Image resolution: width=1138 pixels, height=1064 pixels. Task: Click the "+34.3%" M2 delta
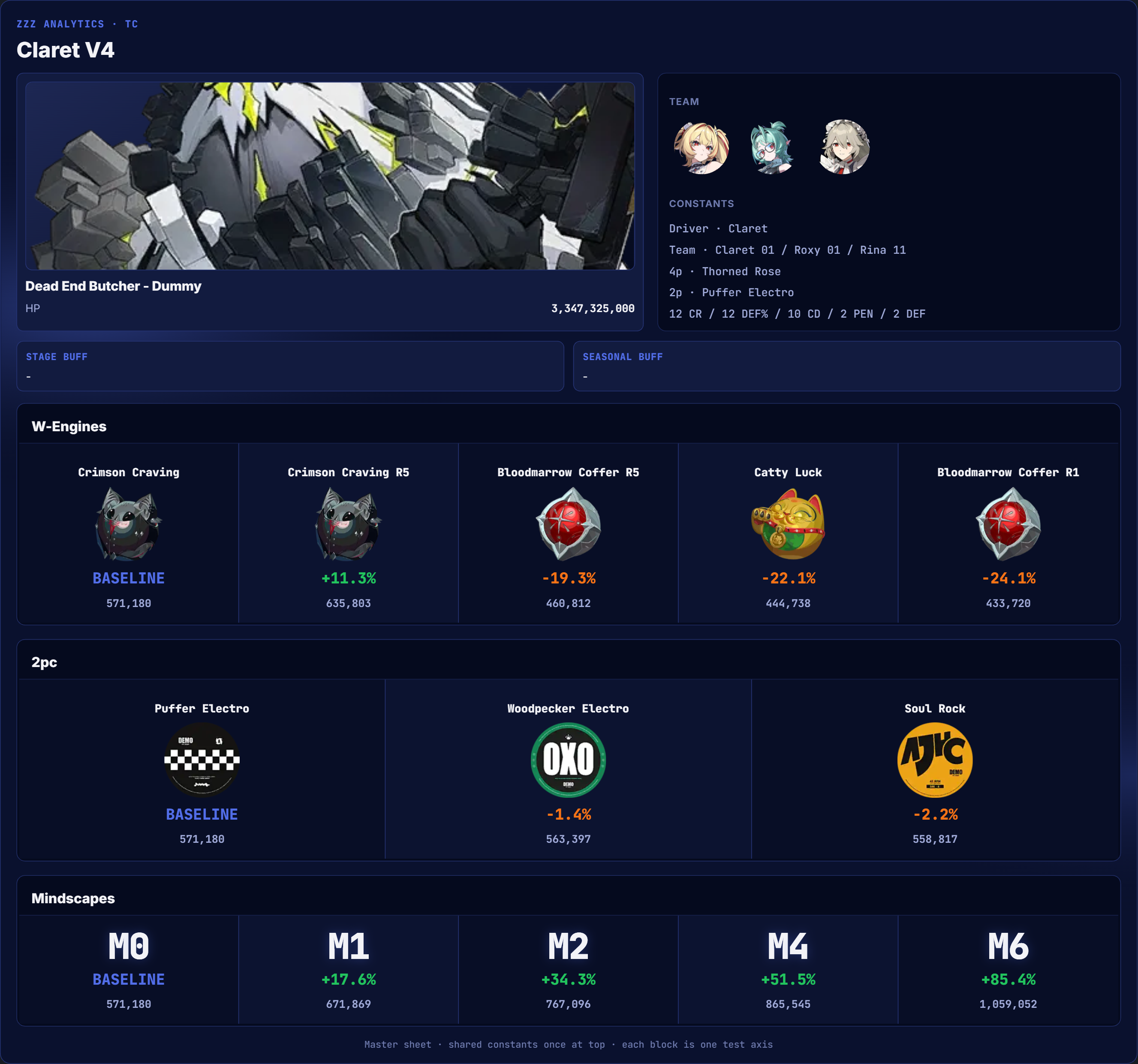(x=569, y=979)
